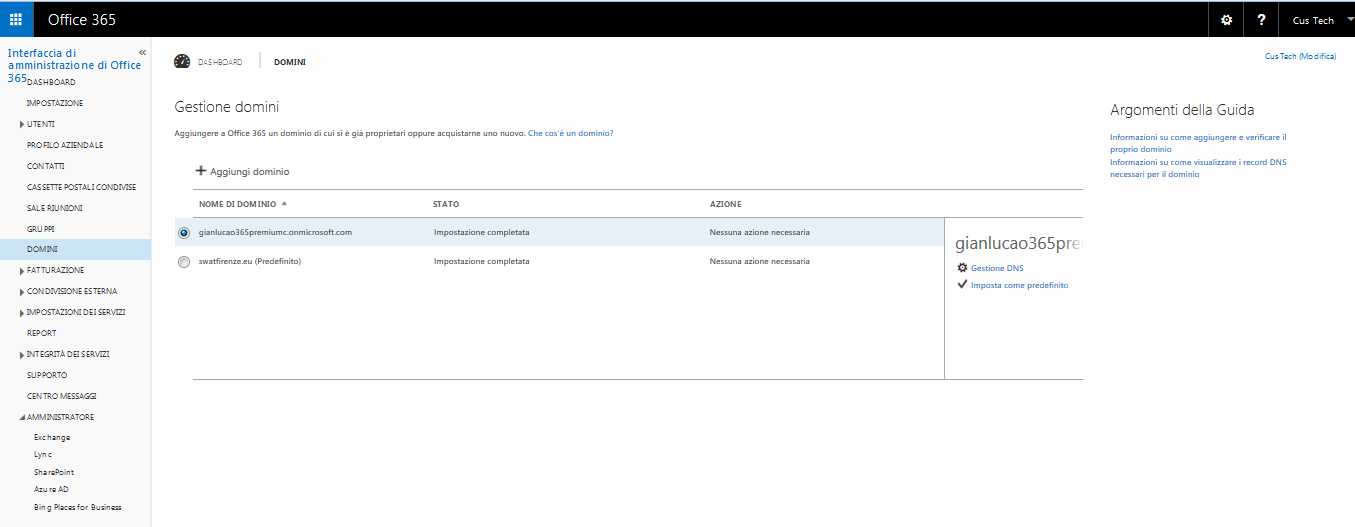Open the Cus Tech account dropdown arrow
This screenshot has width=1355, height=527.
1350,20
